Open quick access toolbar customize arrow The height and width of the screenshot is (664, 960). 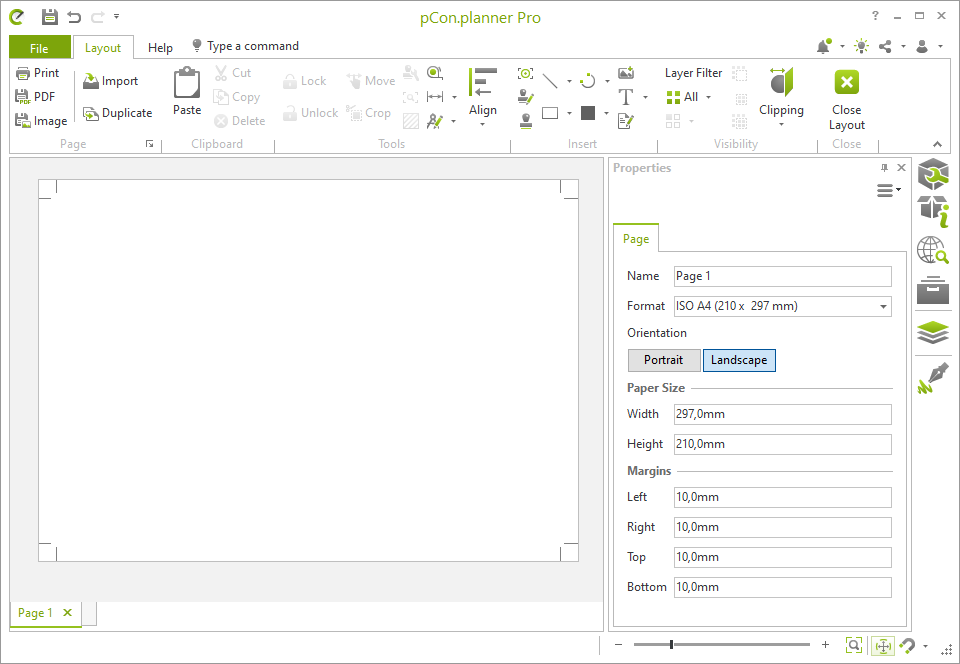tap(116, 17)
